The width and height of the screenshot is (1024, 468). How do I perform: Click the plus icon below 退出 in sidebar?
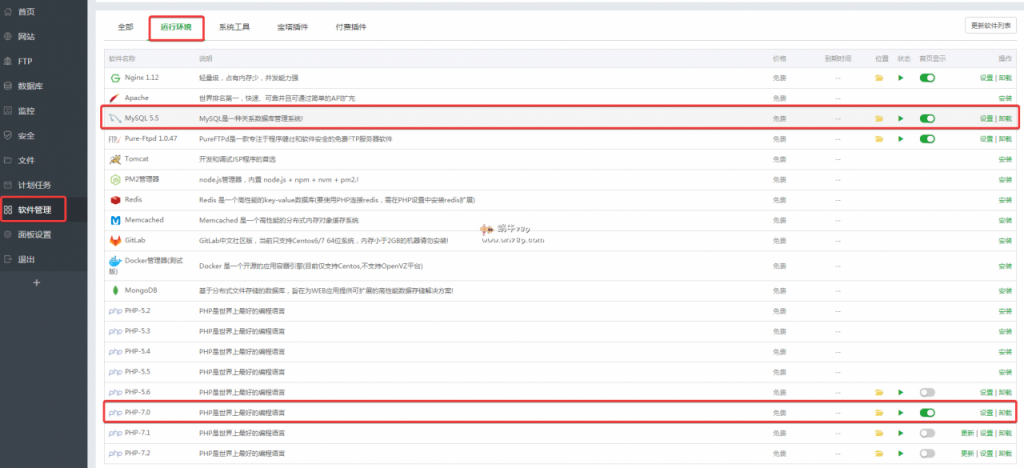[37, 283]
